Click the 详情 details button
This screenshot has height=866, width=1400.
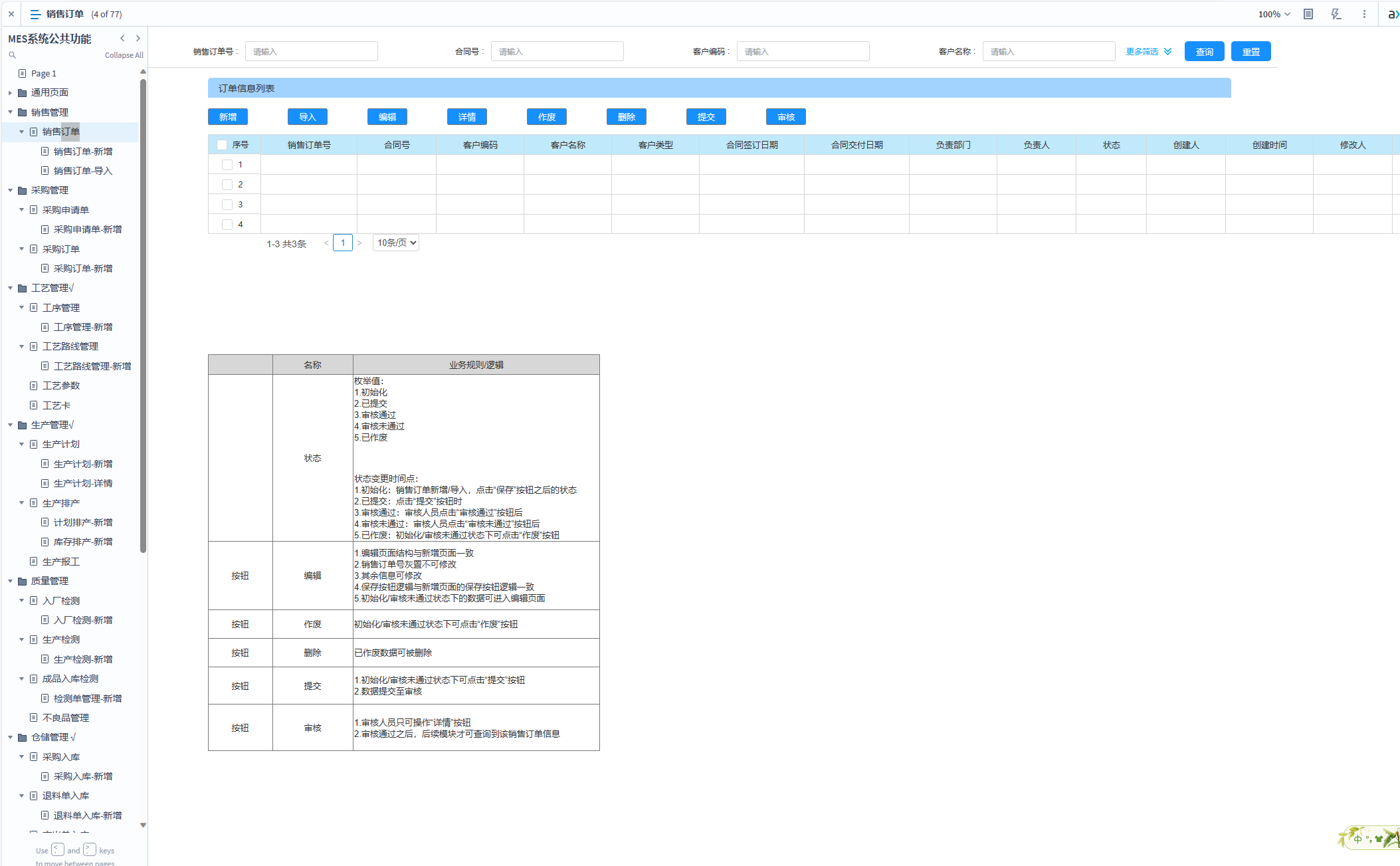point(467,117)
